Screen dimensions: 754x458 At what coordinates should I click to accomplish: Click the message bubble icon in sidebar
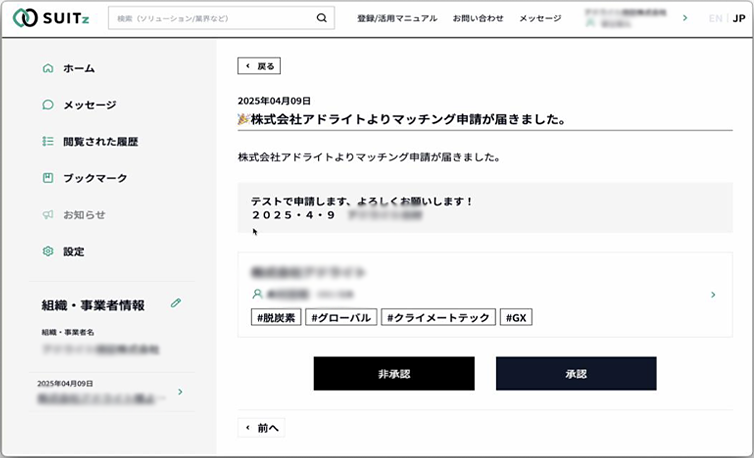48,105
